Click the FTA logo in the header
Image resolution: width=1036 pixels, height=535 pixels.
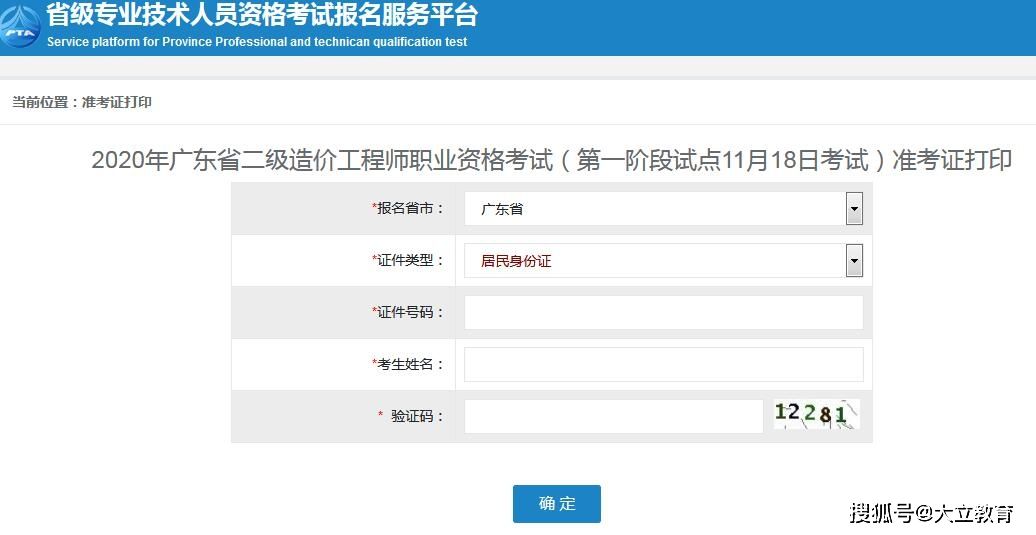coord(19,26)
